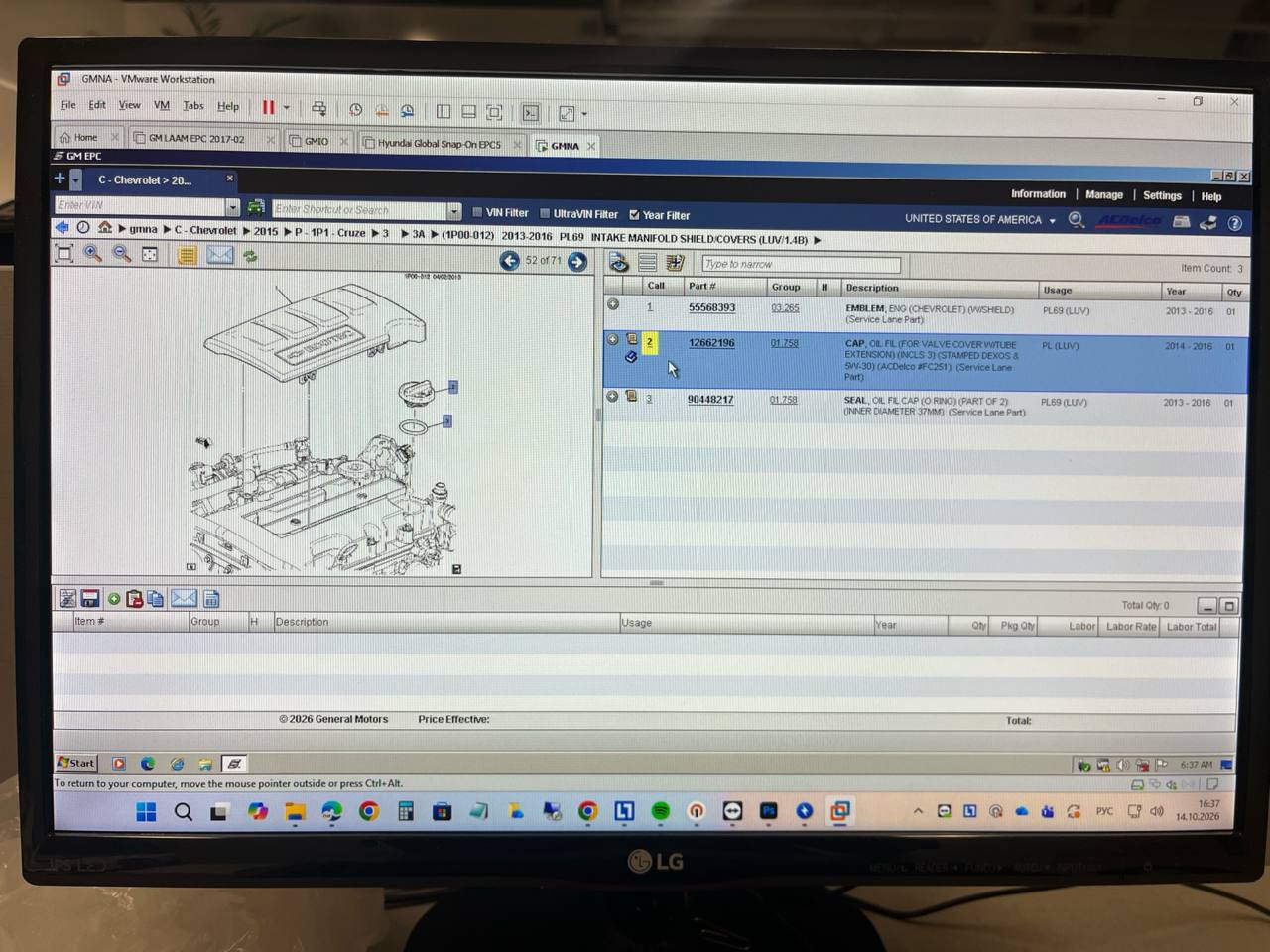Click the magnifier search icon near ACDelco
Viewport: 1270px width, 952px height.
pyautogui.click(x=1077, y=220)
